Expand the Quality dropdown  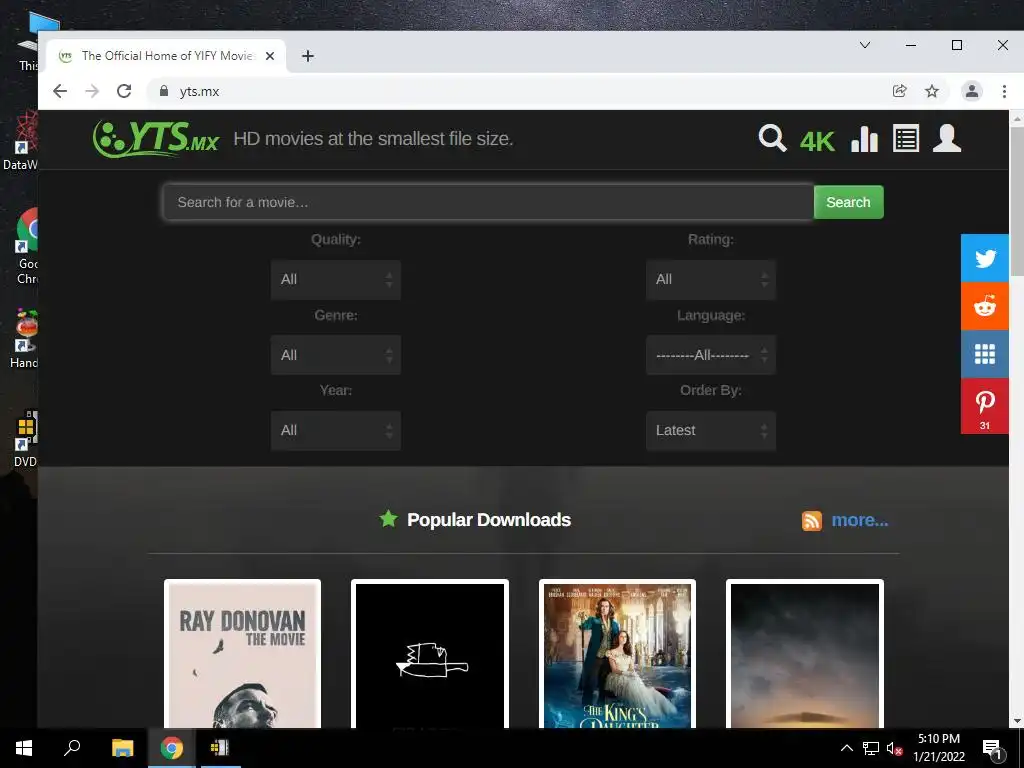(336, 280)
